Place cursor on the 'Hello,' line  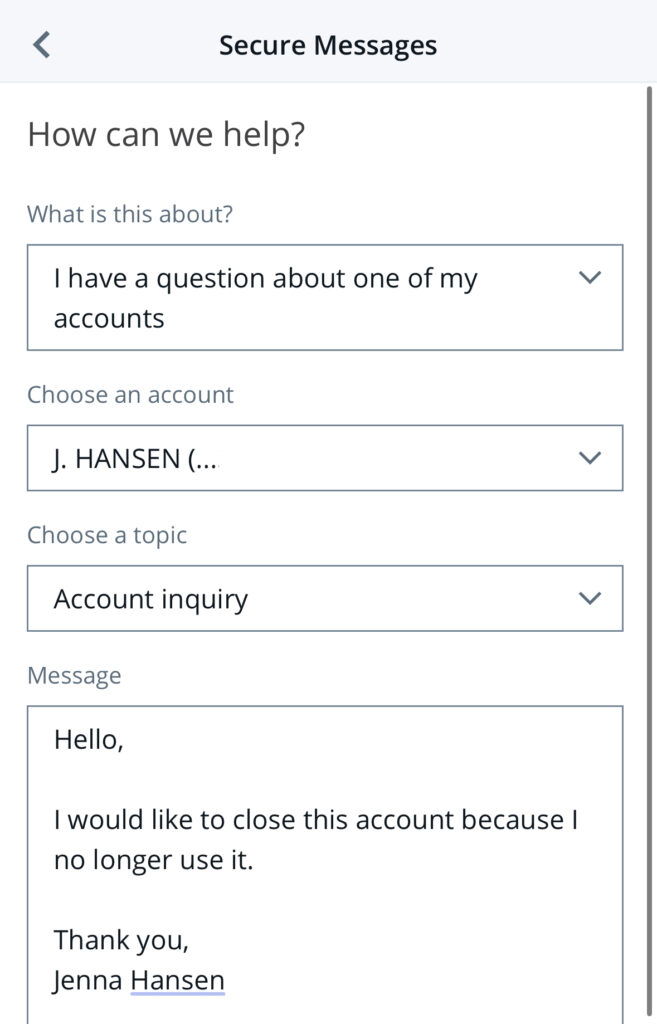tap(88, 740)
